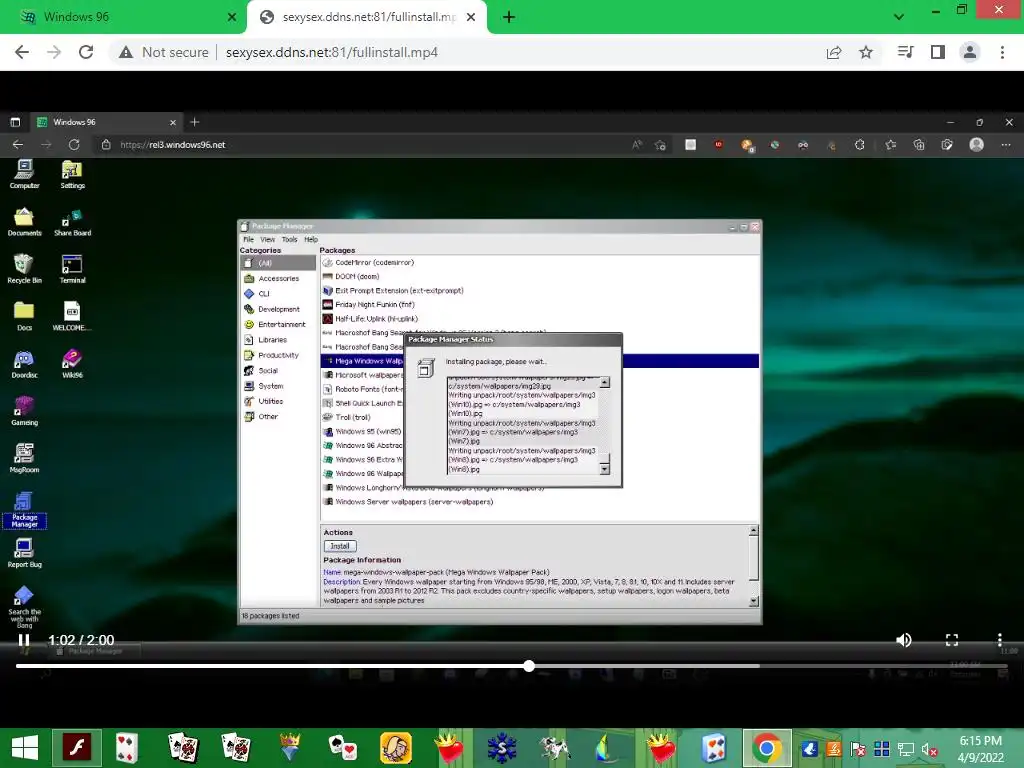
Task: Open the Windows Start button
Action: [x=24, y=748]
